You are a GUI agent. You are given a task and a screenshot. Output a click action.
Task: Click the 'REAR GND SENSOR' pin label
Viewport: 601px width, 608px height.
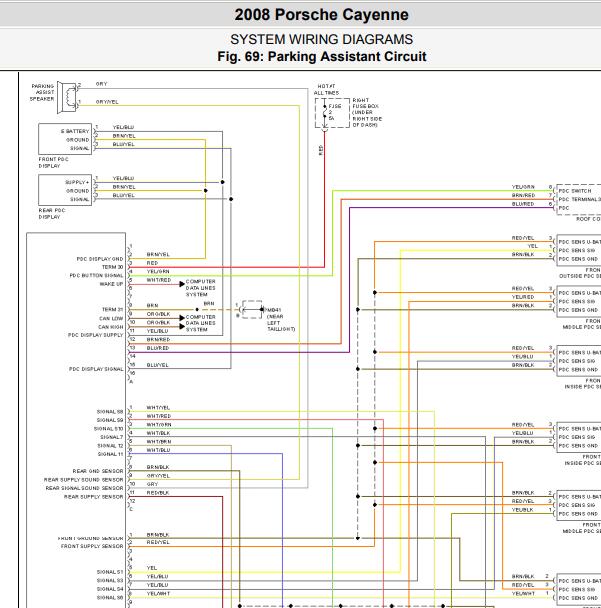[98, 471]
